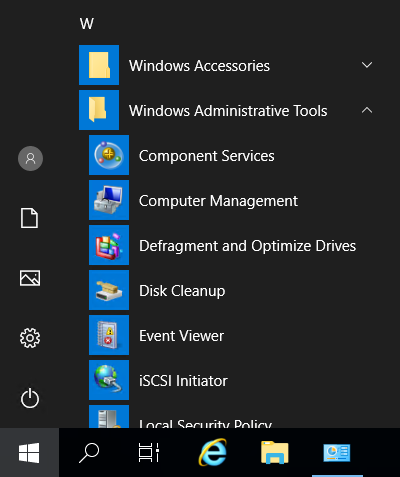Select the Windows Administrative Tools label

(228, 111)
